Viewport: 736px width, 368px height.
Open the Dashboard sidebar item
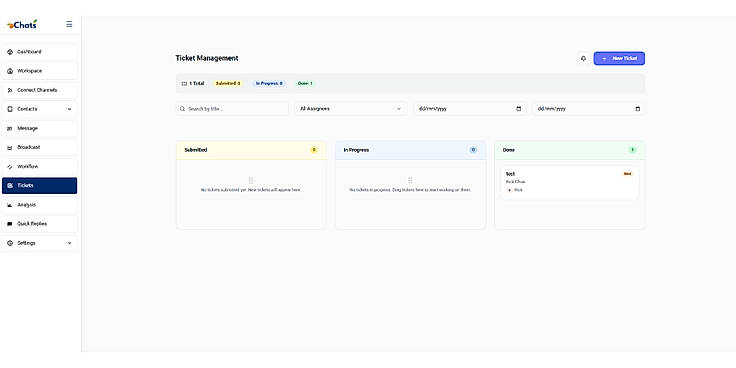(39, 52)
